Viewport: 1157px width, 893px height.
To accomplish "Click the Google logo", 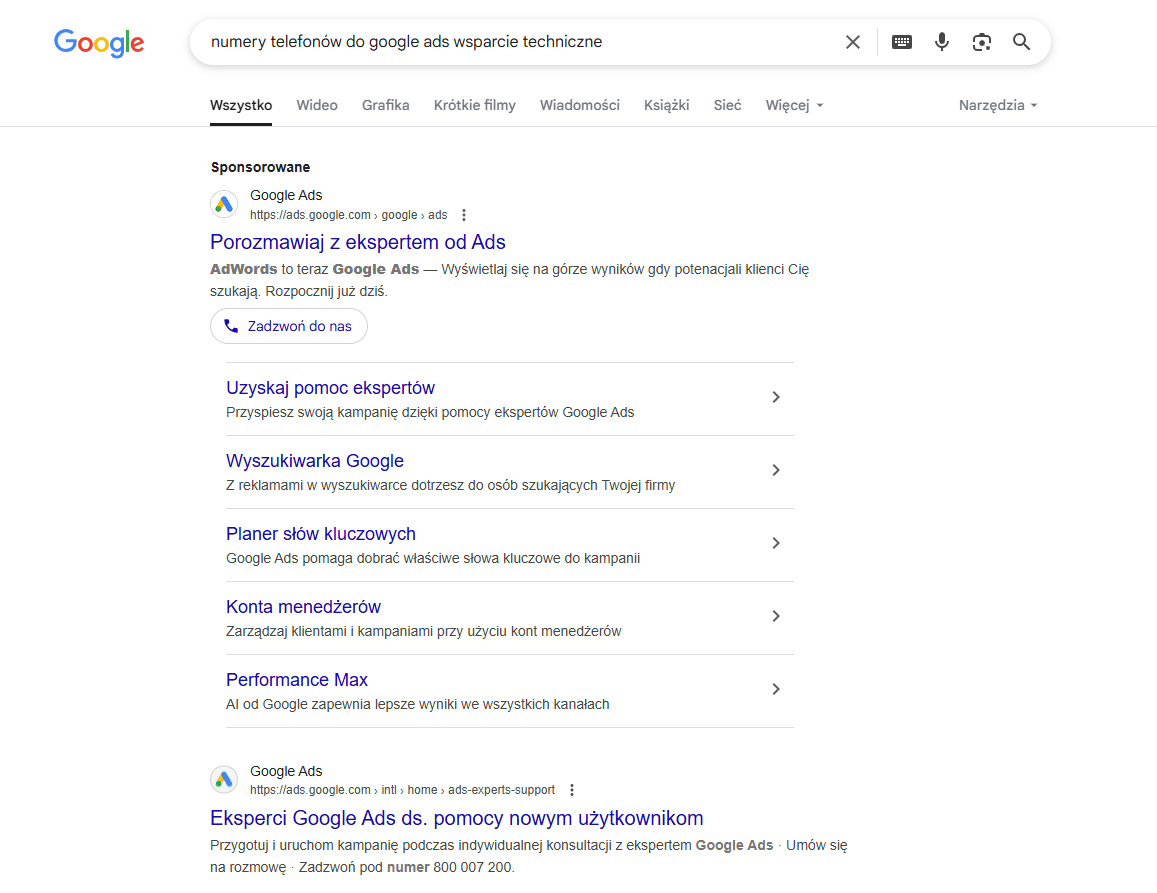I will pos(99,43).
